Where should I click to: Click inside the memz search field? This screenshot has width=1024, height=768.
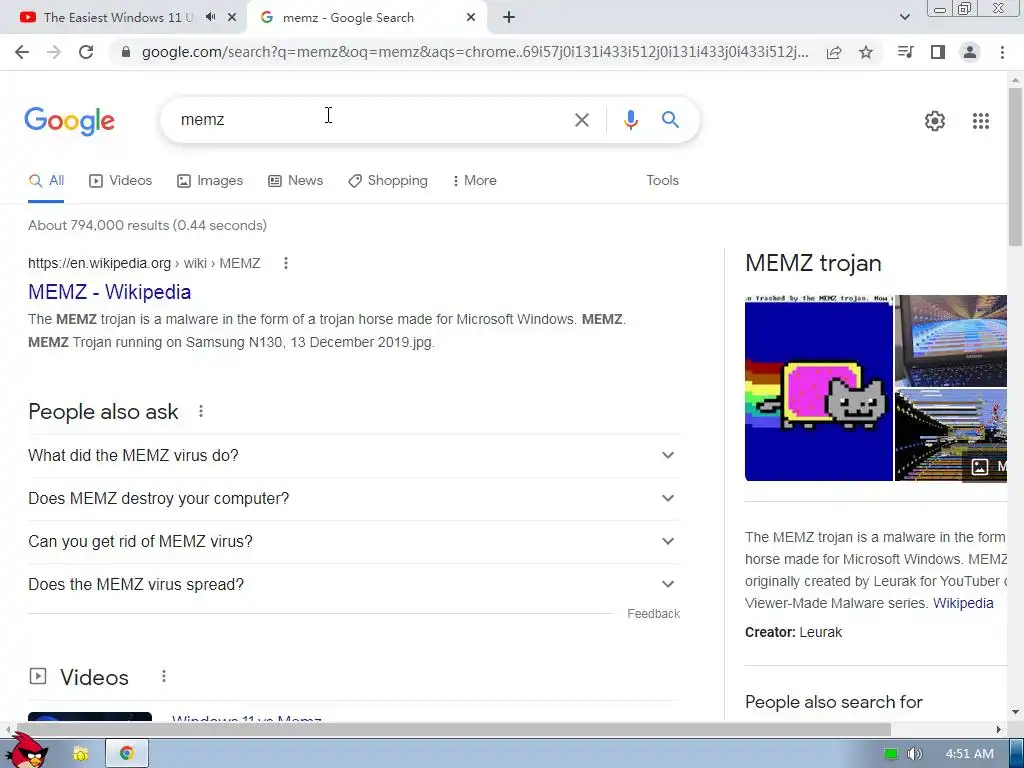(366, 120)
